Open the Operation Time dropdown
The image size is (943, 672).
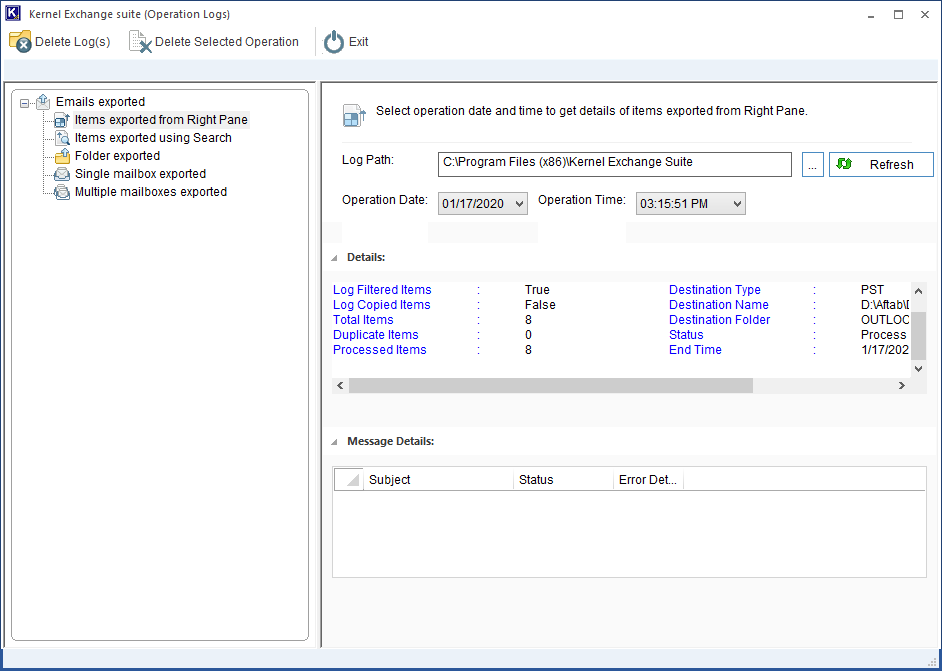coord(737,204)
